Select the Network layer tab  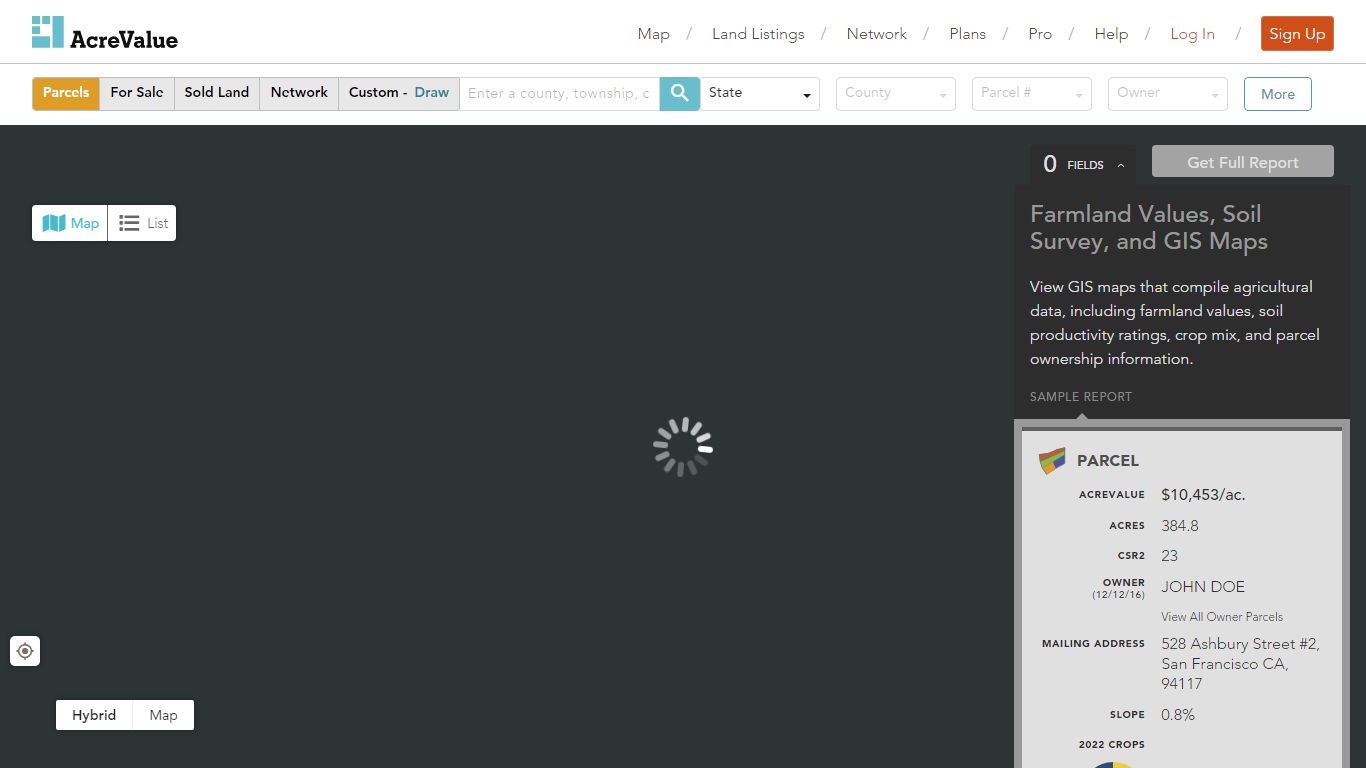[299, 93]
